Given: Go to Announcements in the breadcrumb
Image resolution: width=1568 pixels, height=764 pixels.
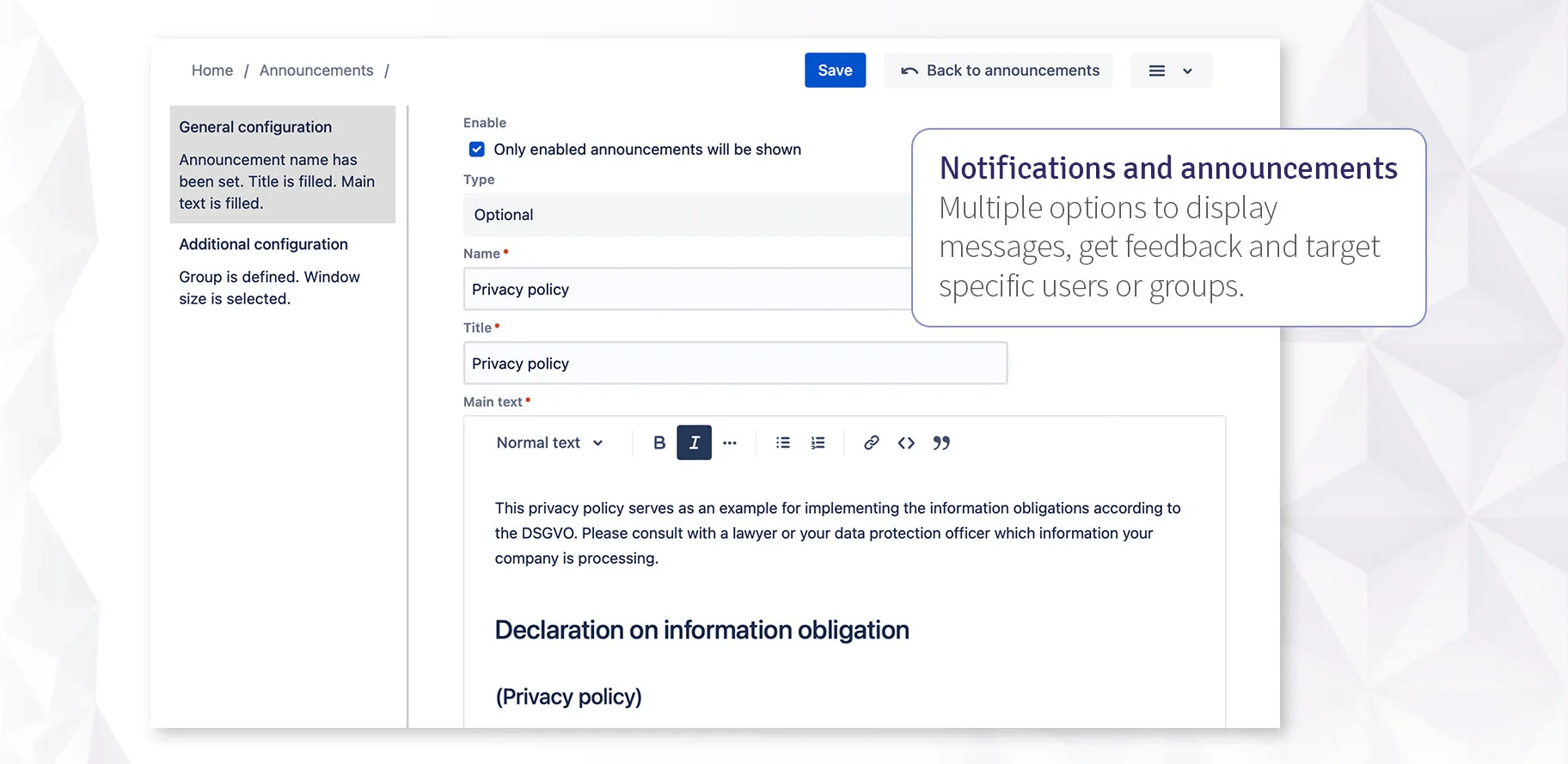Looking at the screenshot, I should (x=316, y=70).
